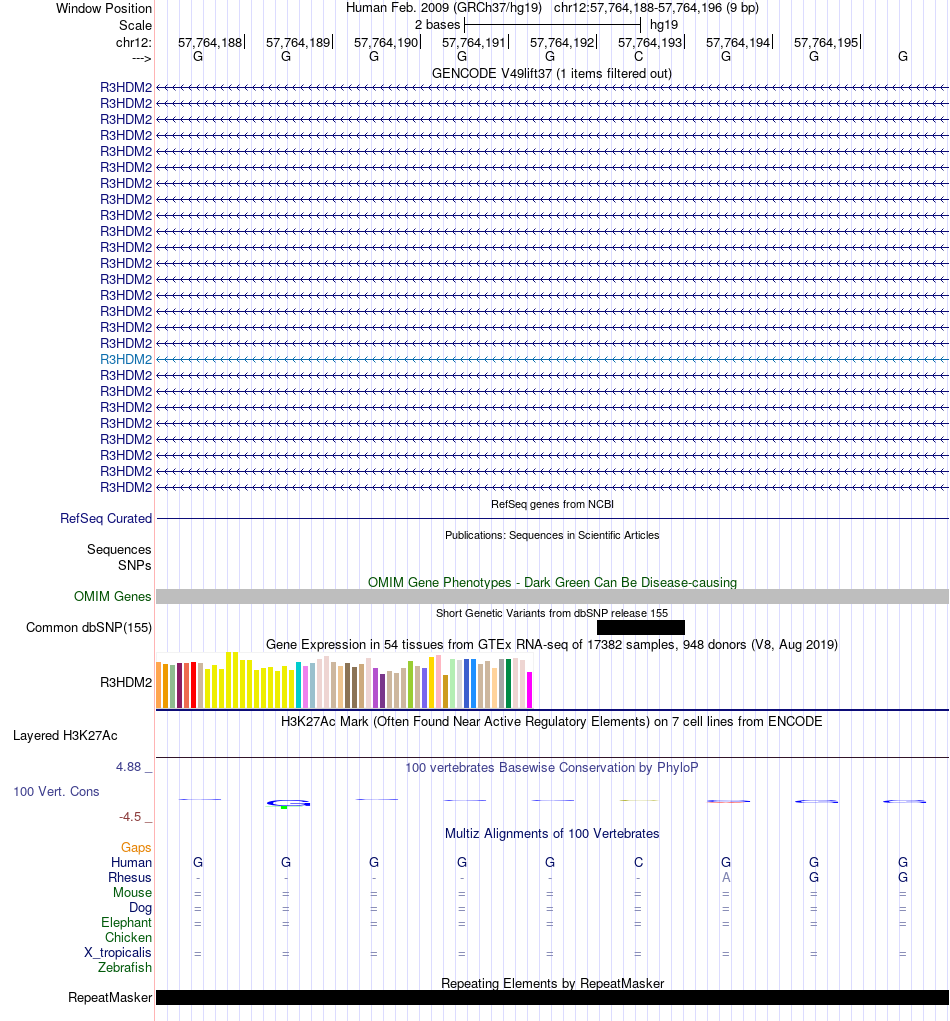Click the 'chr12:' ruler label
The height and width of the screenshot is (1021, 950).
coord(133,43)
